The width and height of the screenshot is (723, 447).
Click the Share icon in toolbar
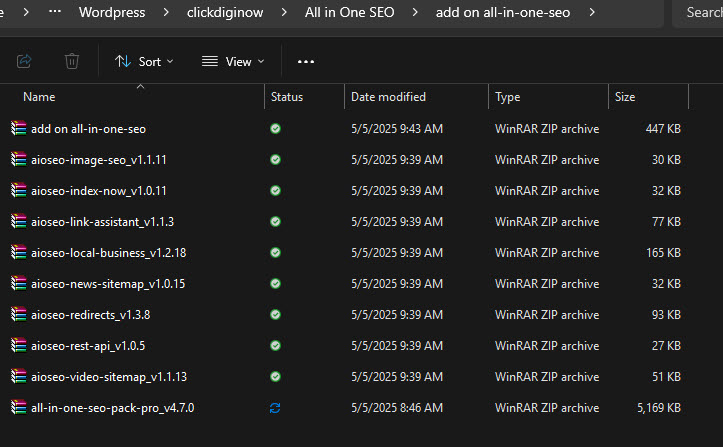coord(24,61)
